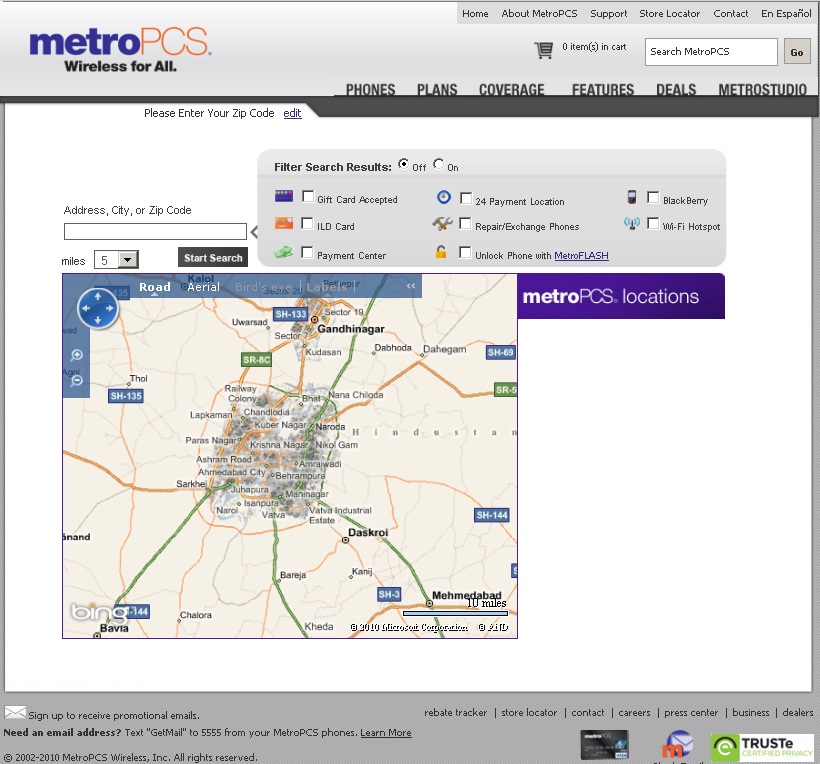
Task: Open About MetroPCS page
Action: click(539, 14)
